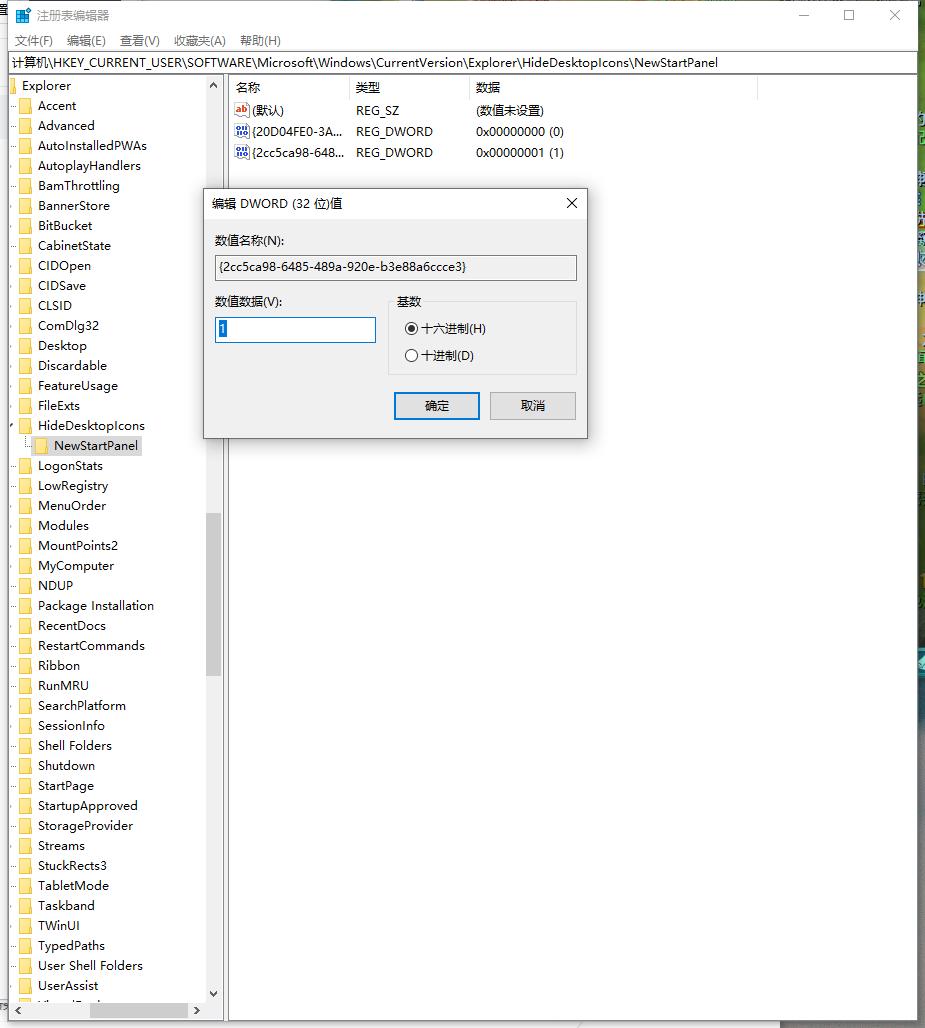Viewport: 925px width, 1028px height.
Task: Click the Shell Folders key folder icon
Action: click(x=26, y=746)
